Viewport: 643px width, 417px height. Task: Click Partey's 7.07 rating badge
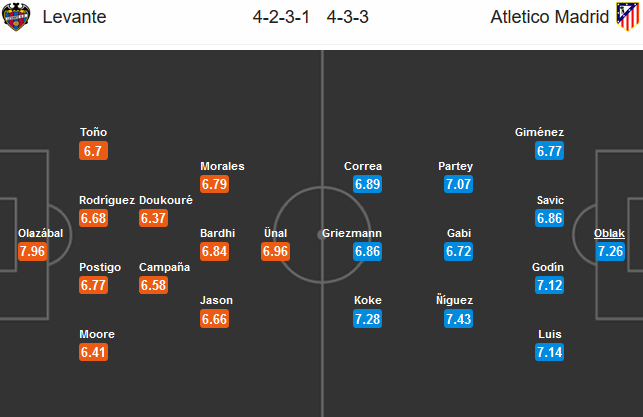coord(458,184)
